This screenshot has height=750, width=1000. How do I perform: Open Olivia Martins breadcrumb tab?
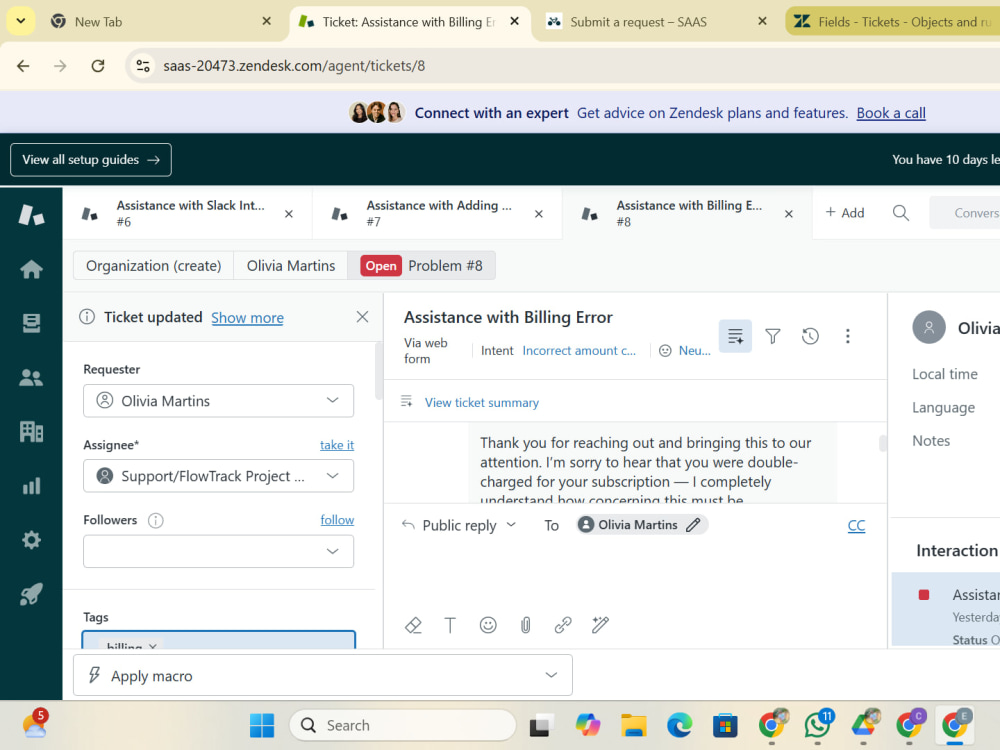click(x=291, y=266)
